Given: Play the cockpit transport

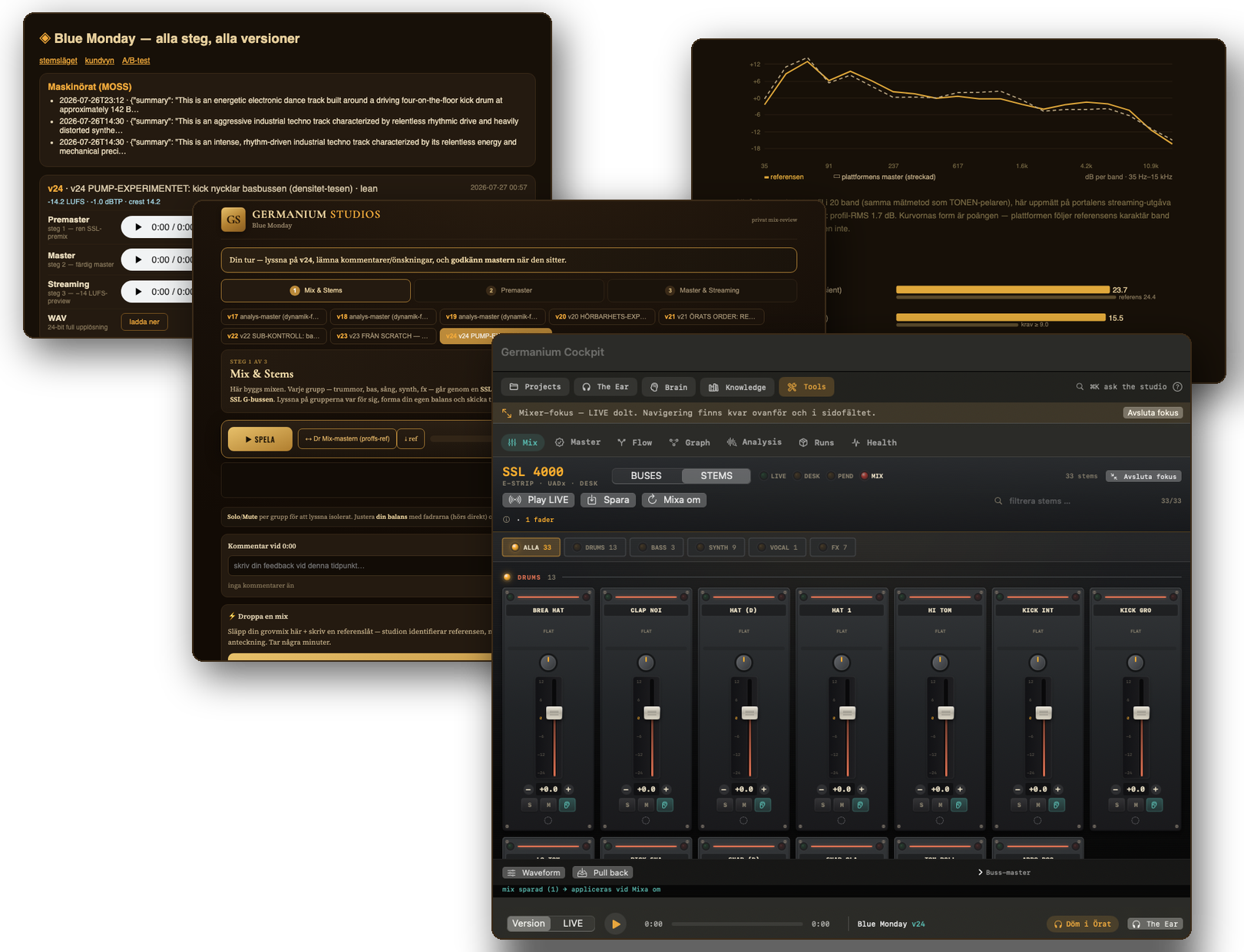Looking at the screenshot, I should click(x=615, y=924).
